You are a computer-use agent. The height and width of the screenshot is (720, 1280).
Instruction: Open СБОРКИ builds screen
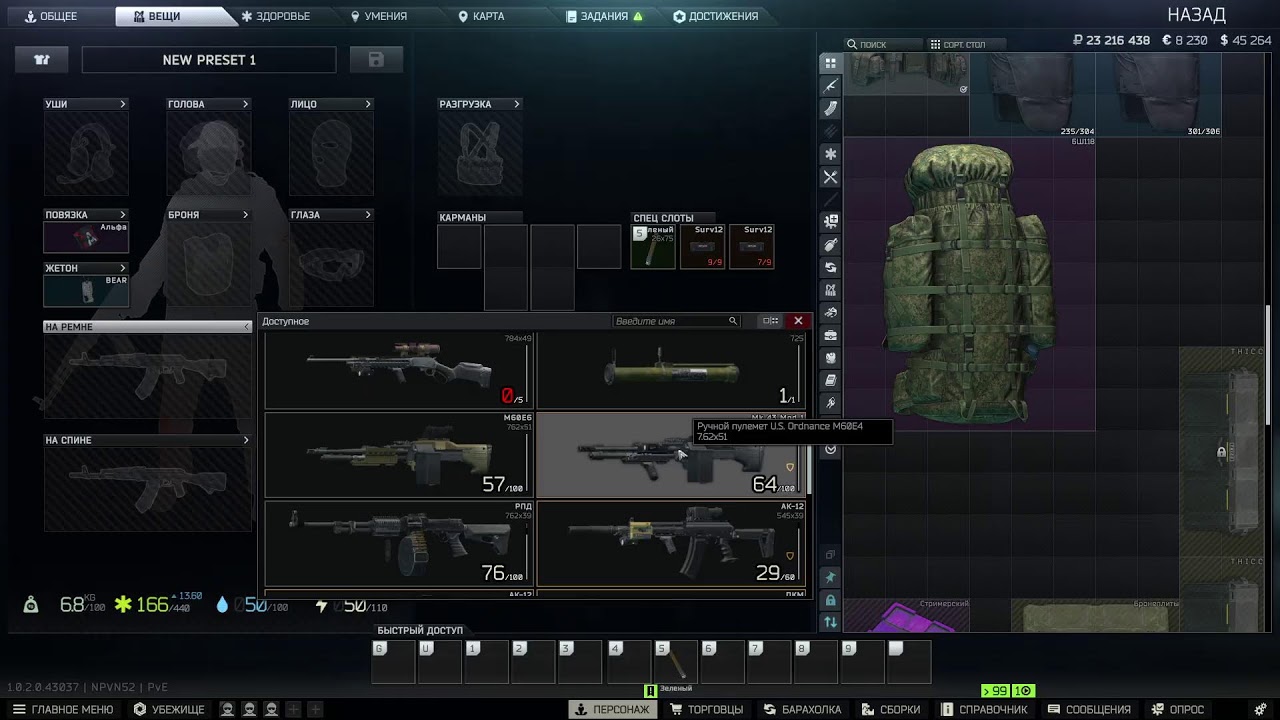(889, 709)
